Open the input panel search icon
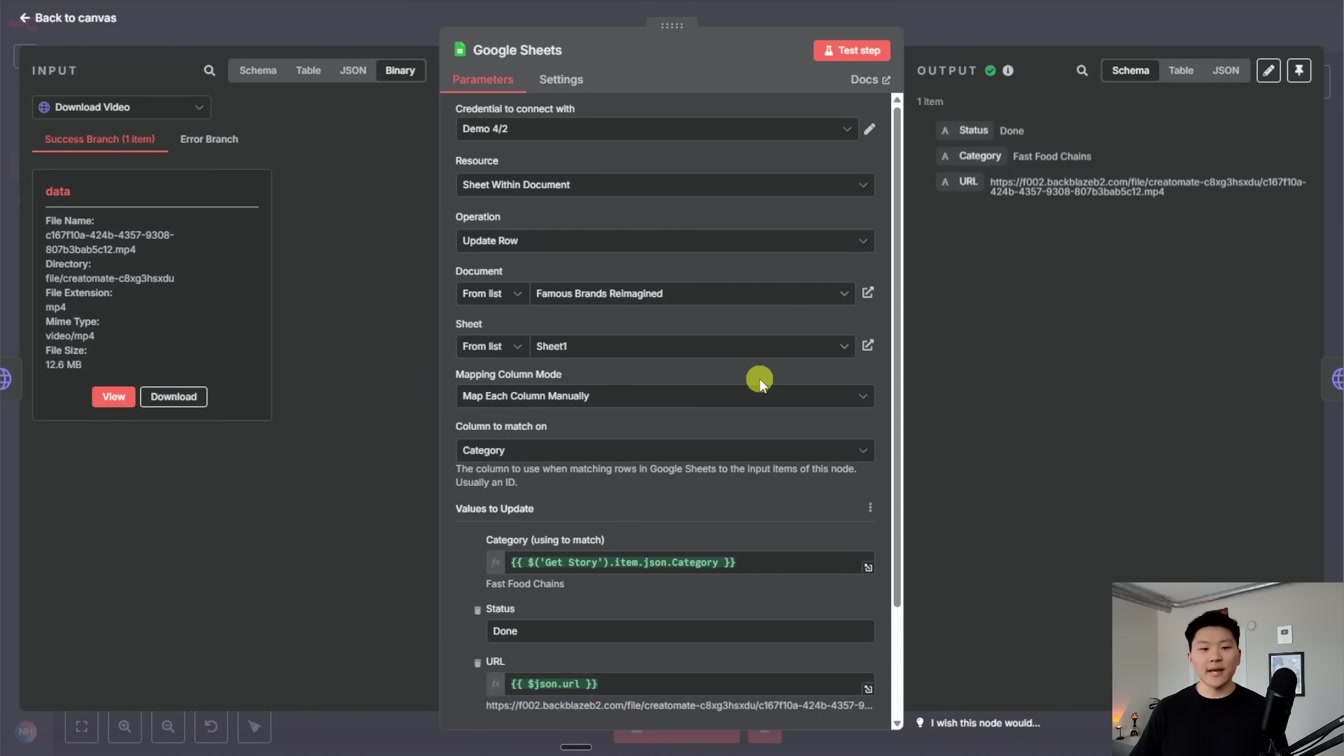This screenshot has height=756, width=1344. (x=209, y=71)
